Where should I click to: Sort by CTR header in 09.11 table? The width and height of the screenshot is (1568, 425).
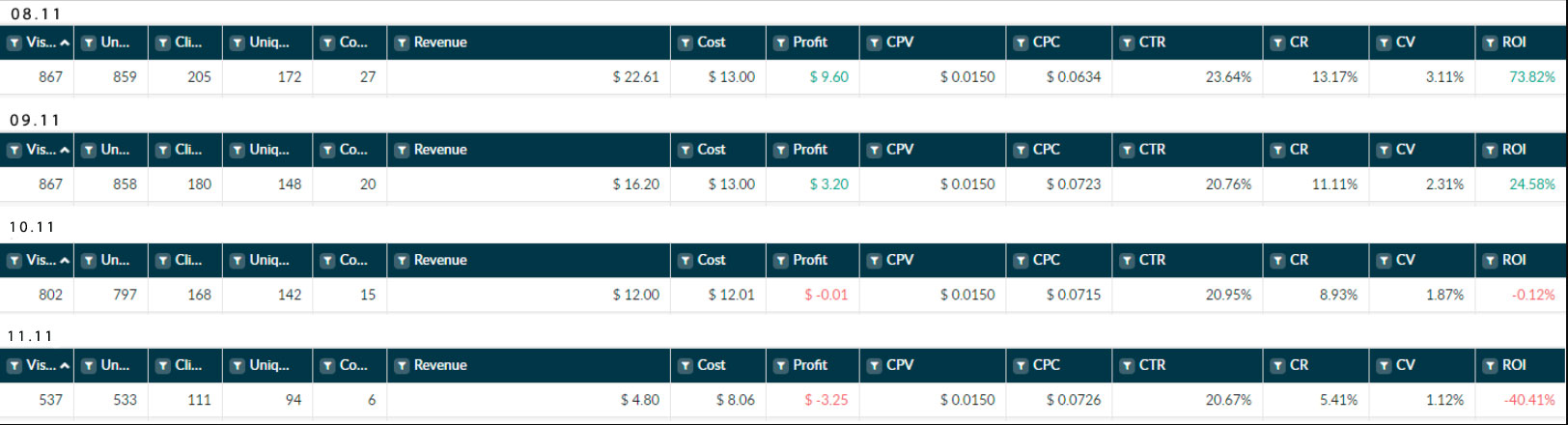click(x=1152, y=151)
